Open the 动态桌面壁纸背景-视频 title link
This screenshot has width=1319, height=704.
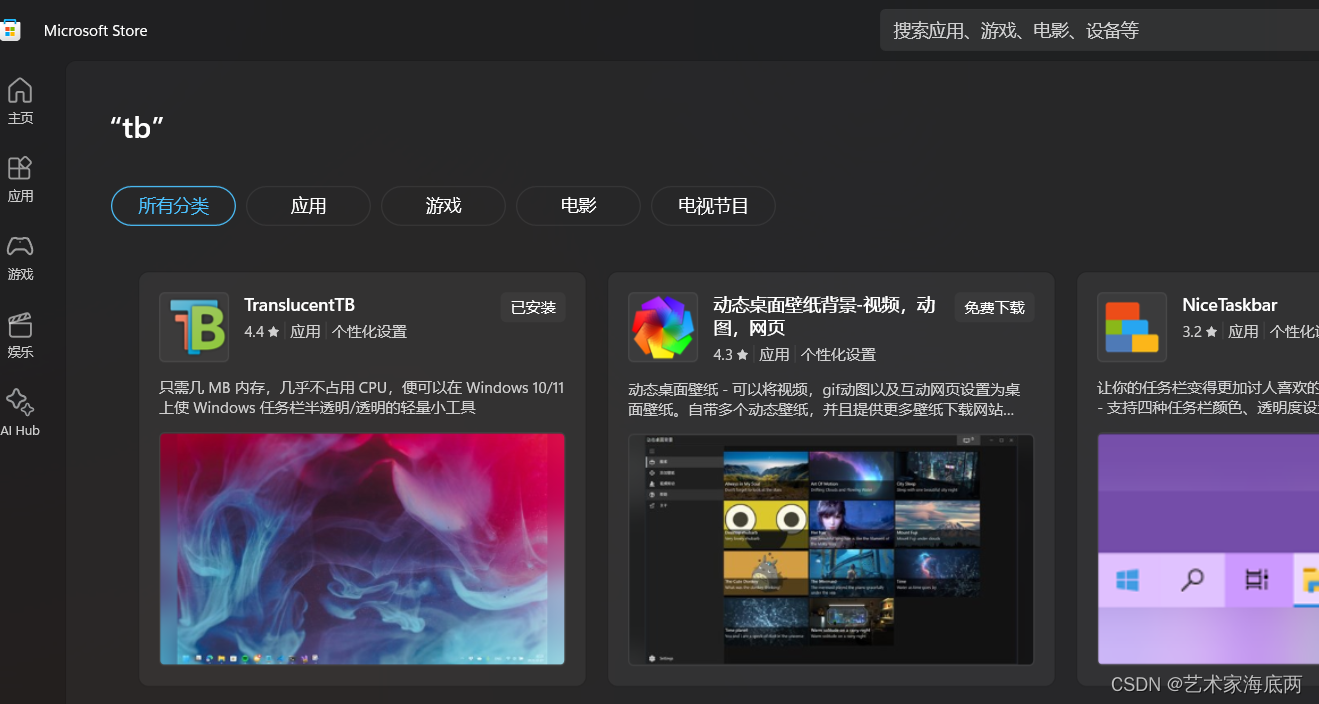825,316
